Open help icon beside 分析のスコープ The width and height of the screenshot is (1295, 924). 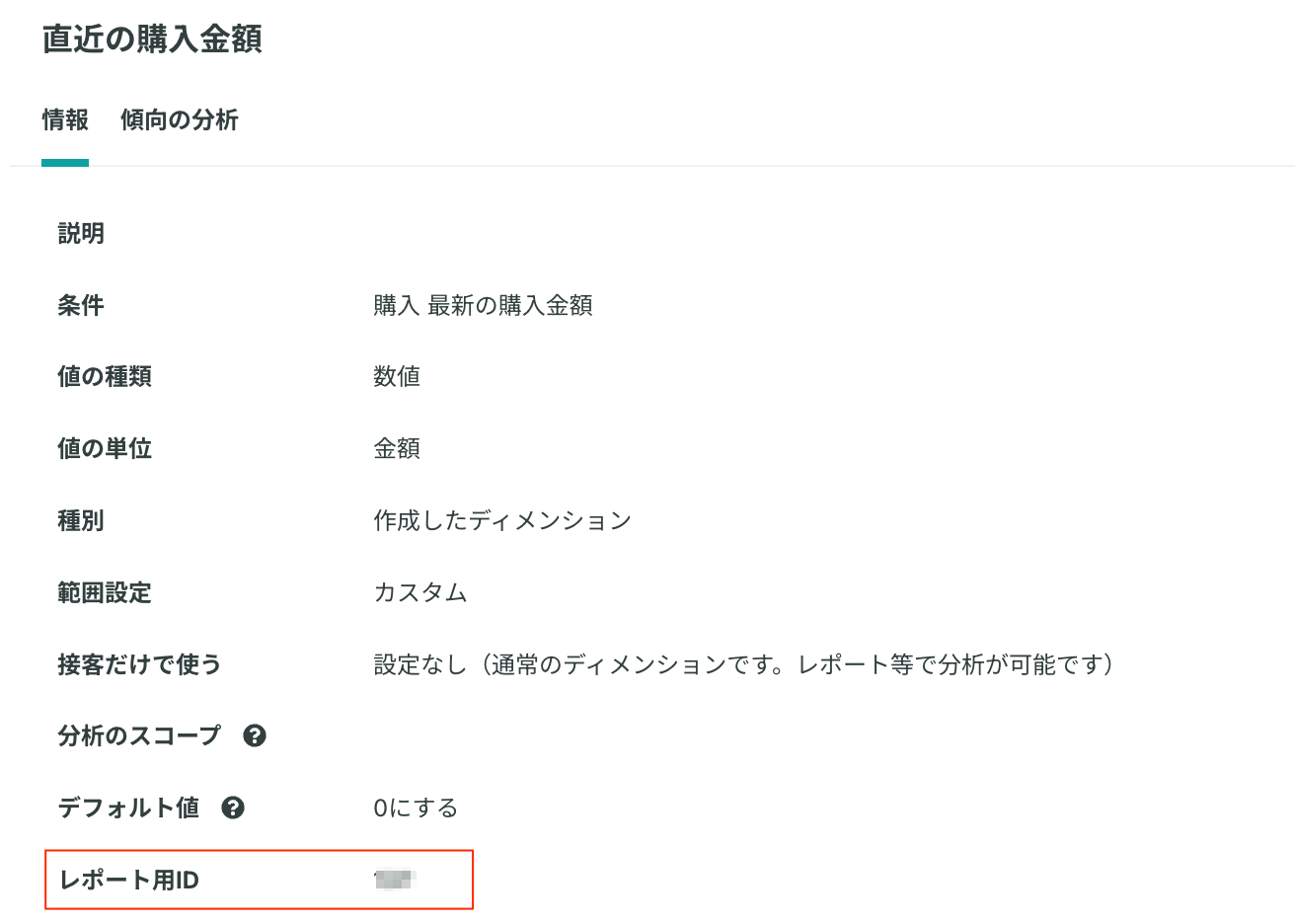(x=255, y=735)
